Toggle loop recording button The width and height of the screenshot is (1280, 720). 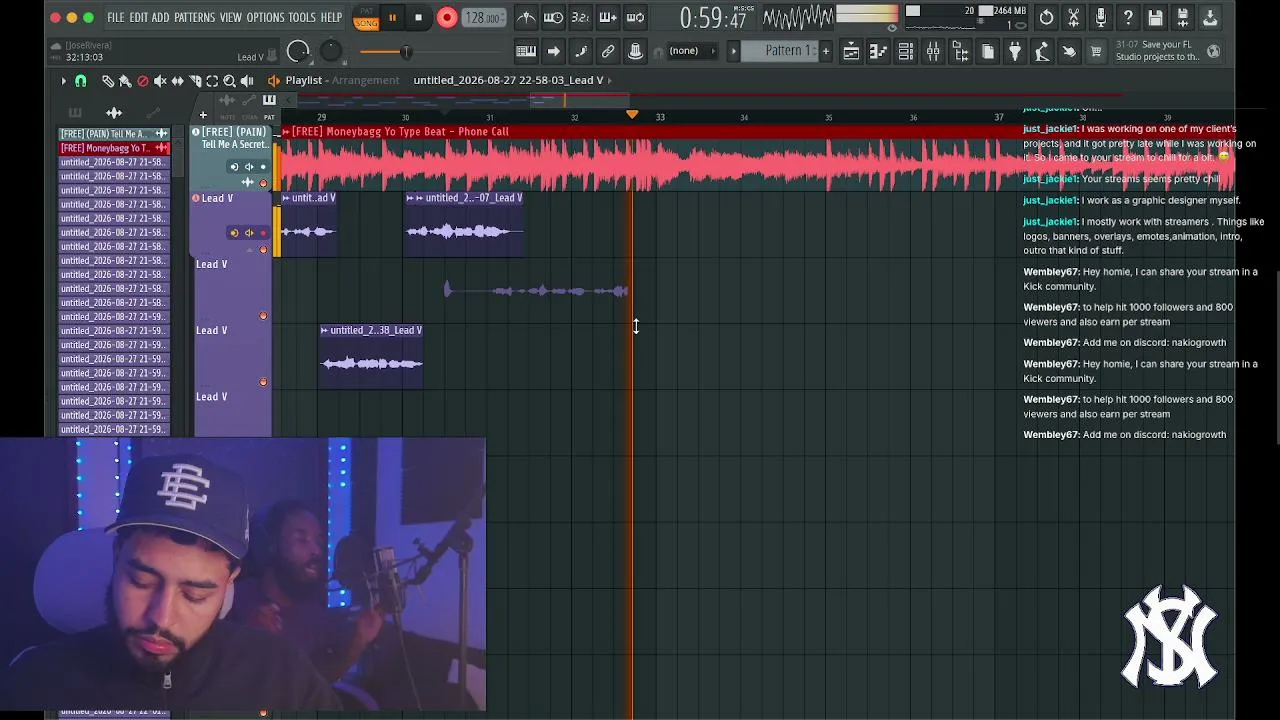pyautogui.click(x=634, y=18)
